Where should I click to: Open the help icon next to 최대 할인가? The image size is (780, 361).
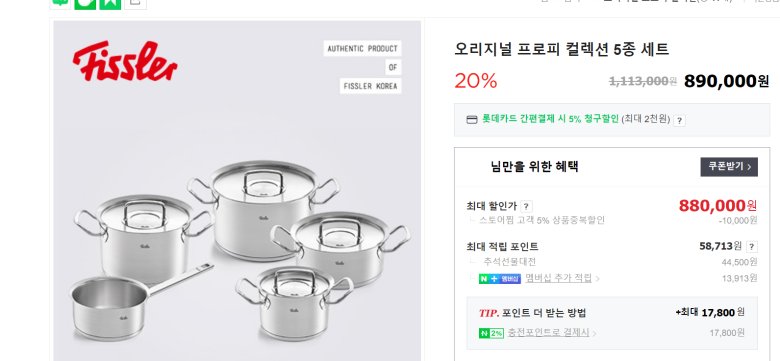click(x=526, y=206)
